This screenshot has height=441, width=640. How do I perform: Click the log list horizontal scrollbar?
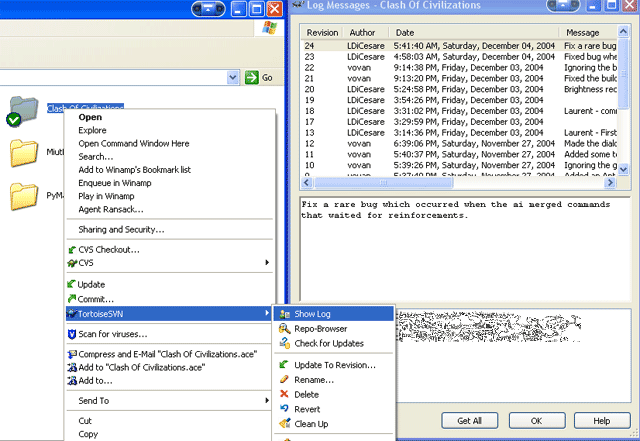pyautogui.click(x=460, y=185)
